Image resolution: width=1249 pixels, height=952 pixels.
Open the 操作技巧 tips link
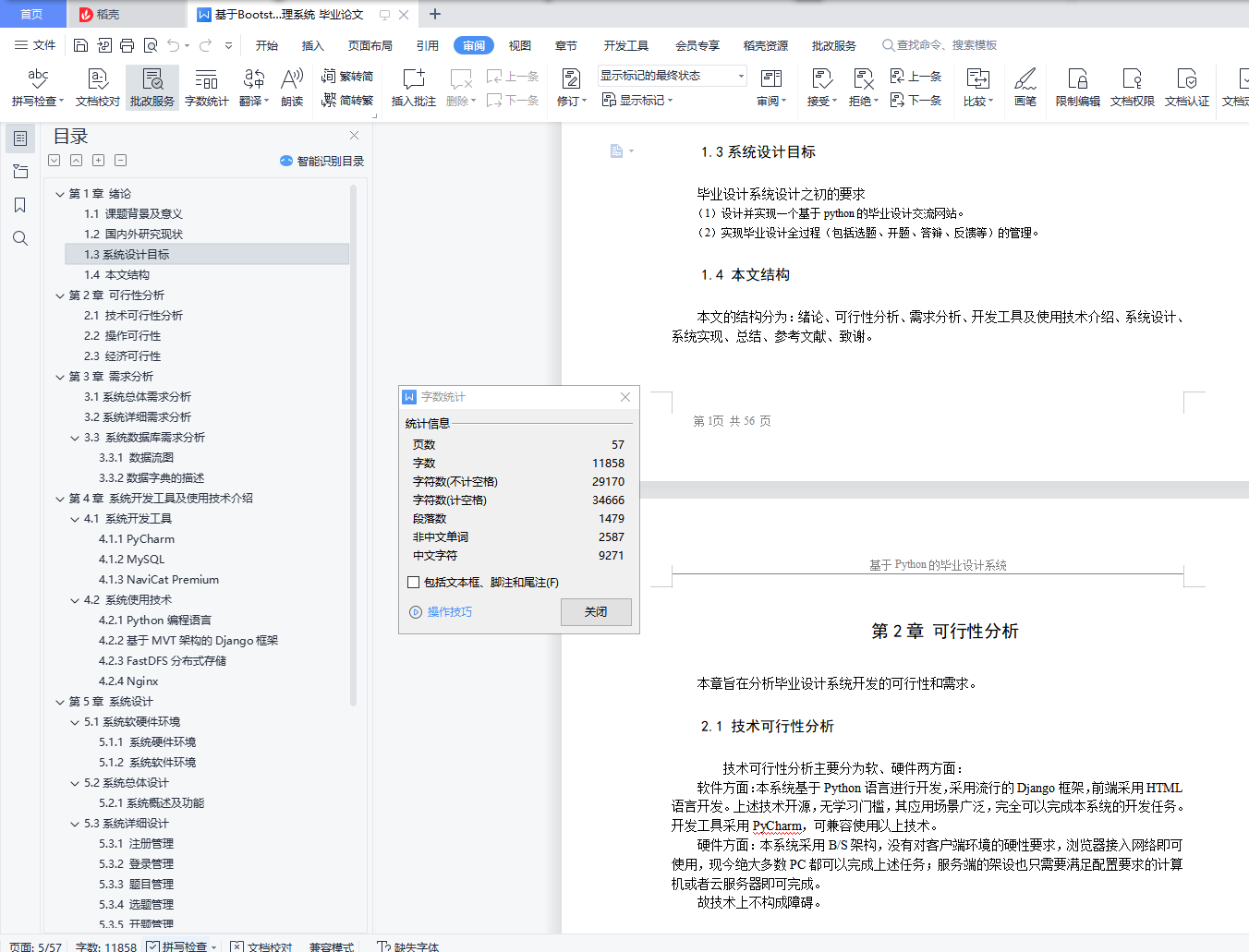click(441, 612)
